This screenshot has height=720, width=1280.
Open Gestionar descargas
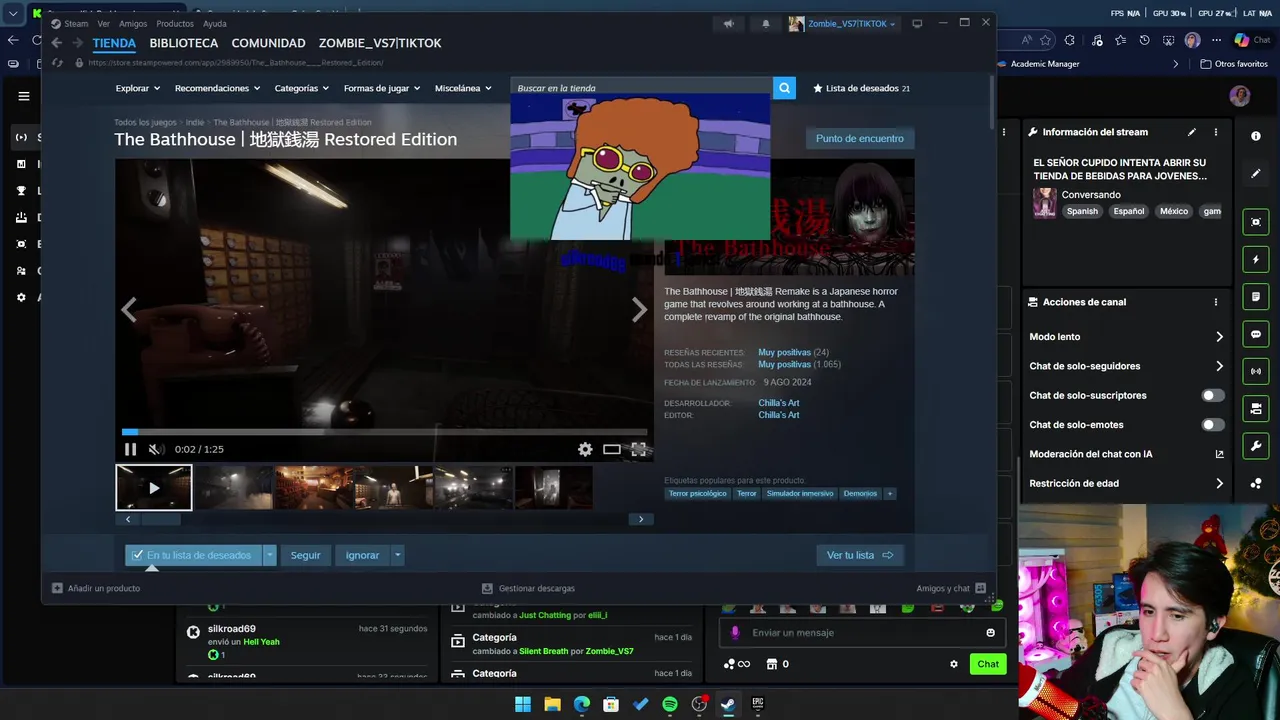coord(528,588)
